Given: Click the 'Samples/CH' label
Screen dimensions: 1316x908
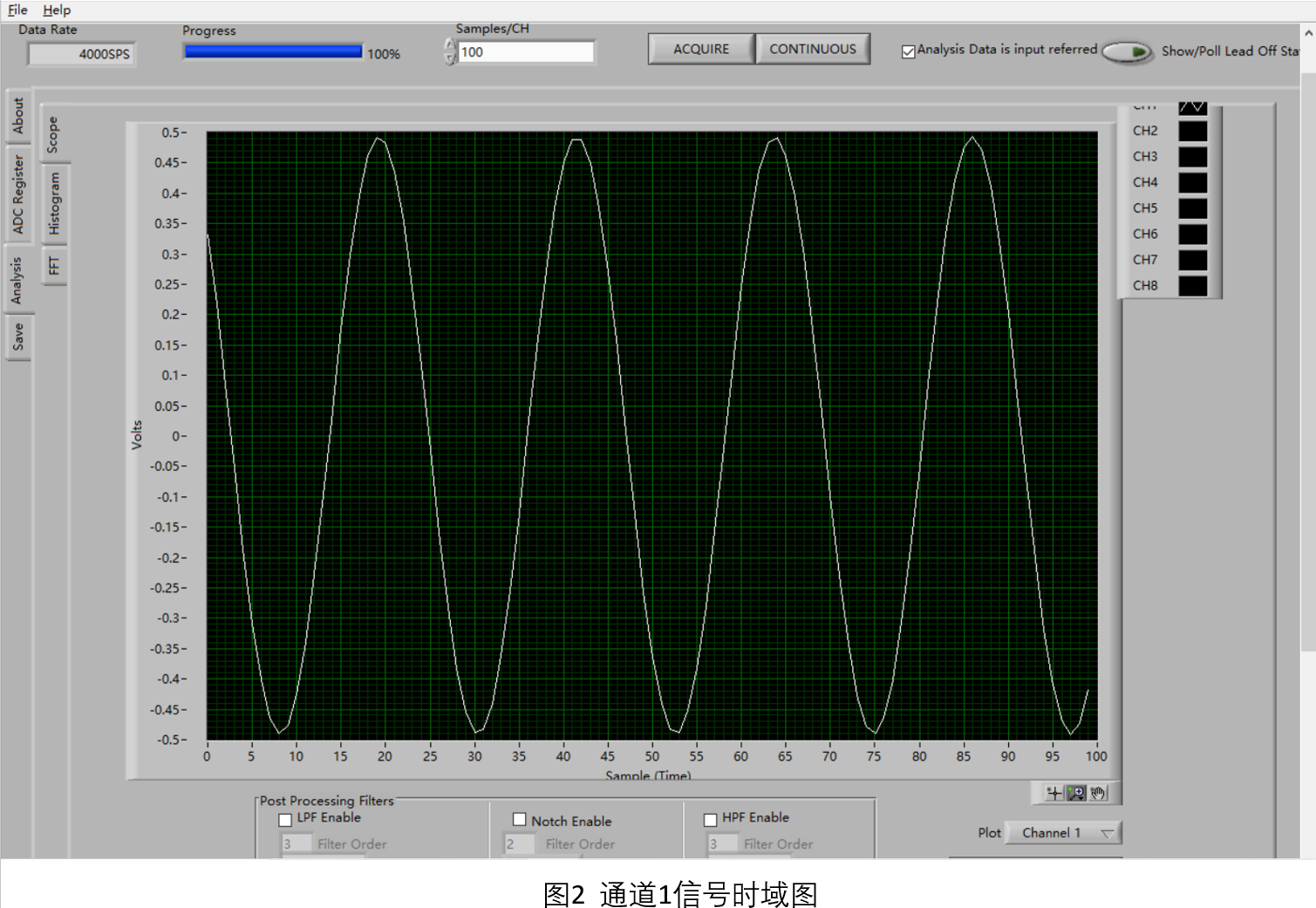Looking at the screenshot, I should pos(493,29).
